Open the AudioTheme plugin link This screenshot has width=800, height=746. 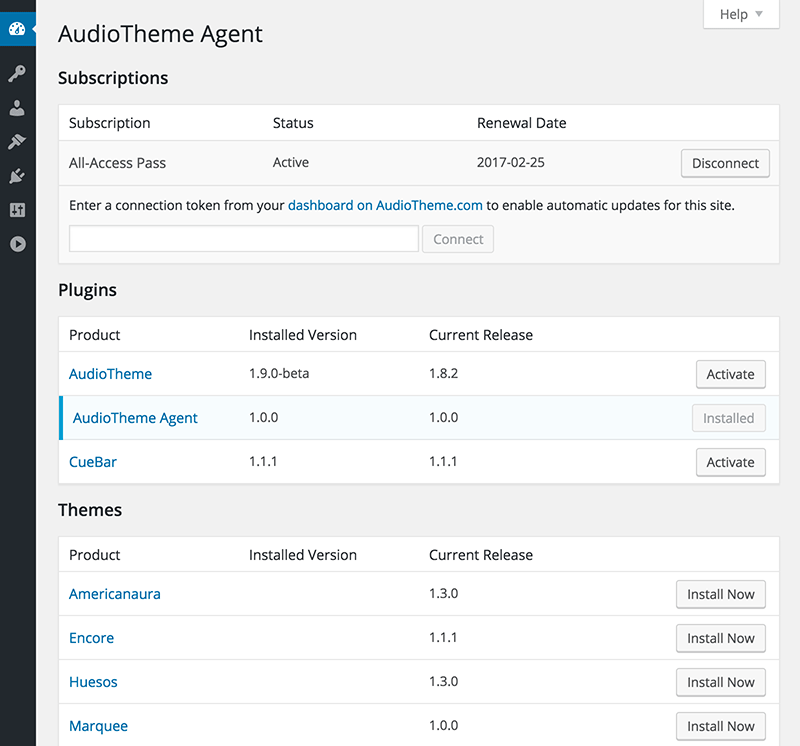coord(110,374)
